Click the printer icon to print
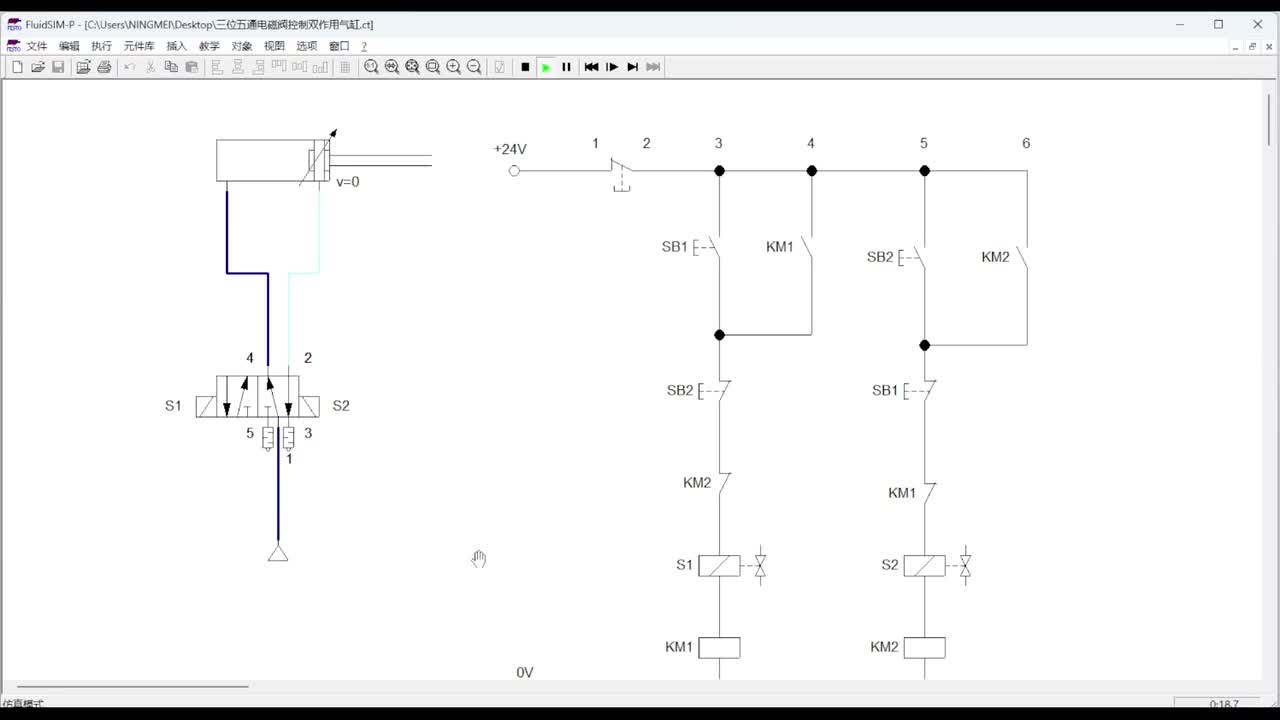Viewport: 1280px width, 720px height. click(x=104, y=67)
